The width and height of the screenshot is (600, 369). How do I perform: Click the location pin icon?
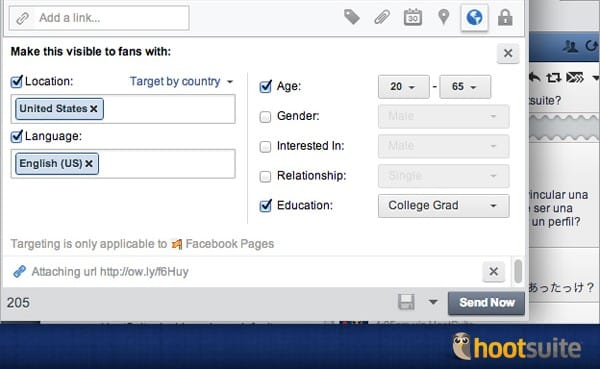point(443,17)
